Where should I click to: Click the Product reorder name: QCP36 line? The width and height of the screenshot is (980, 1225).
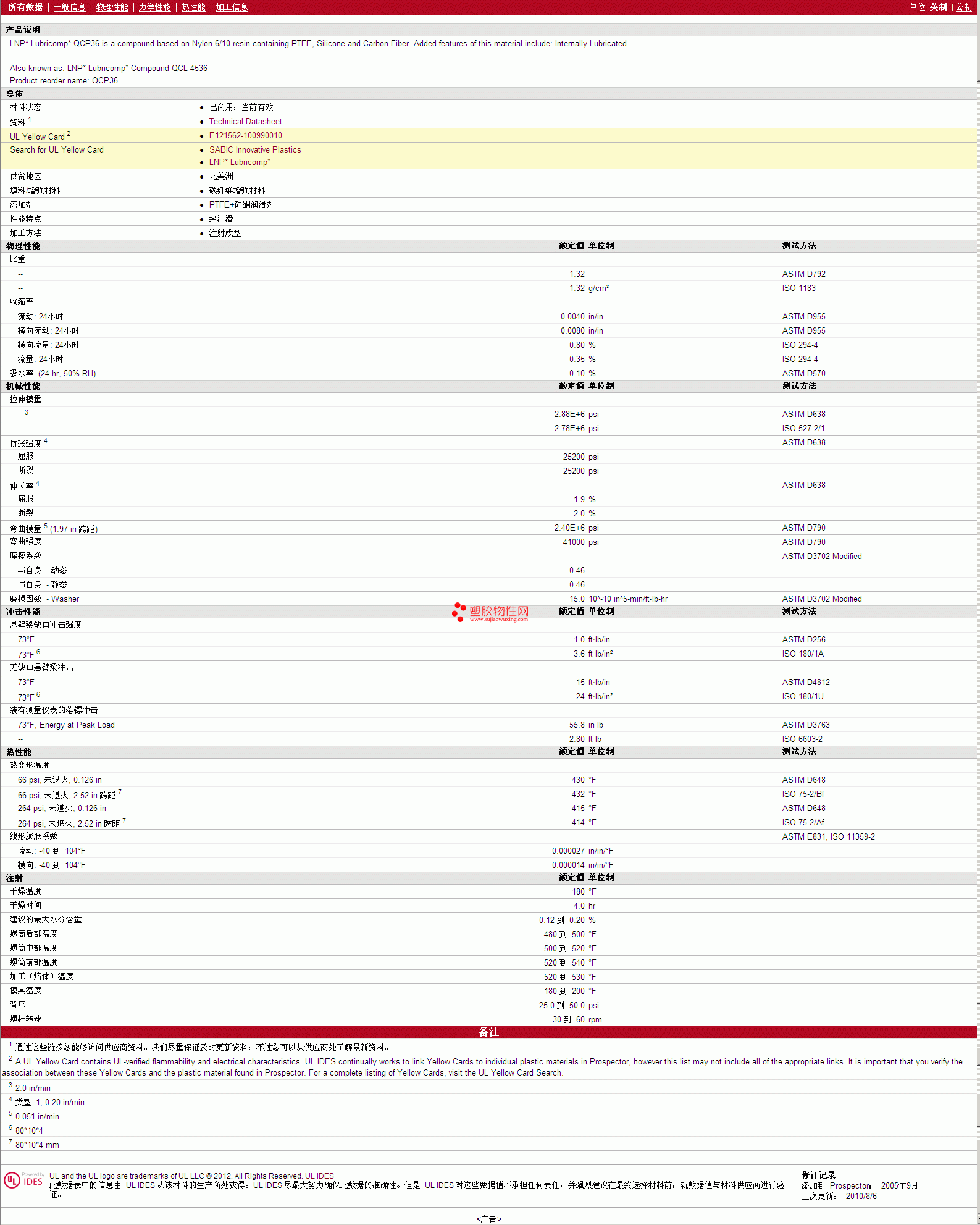pyautogui.click(x=64, y=81)
